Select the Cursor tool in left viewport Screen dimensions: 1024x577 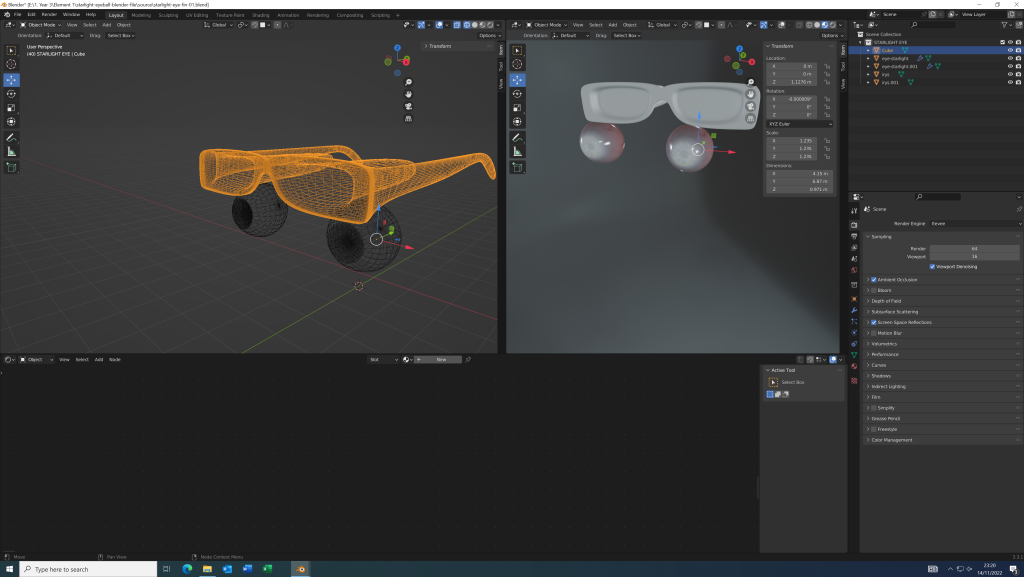click(x=12, y=64)
